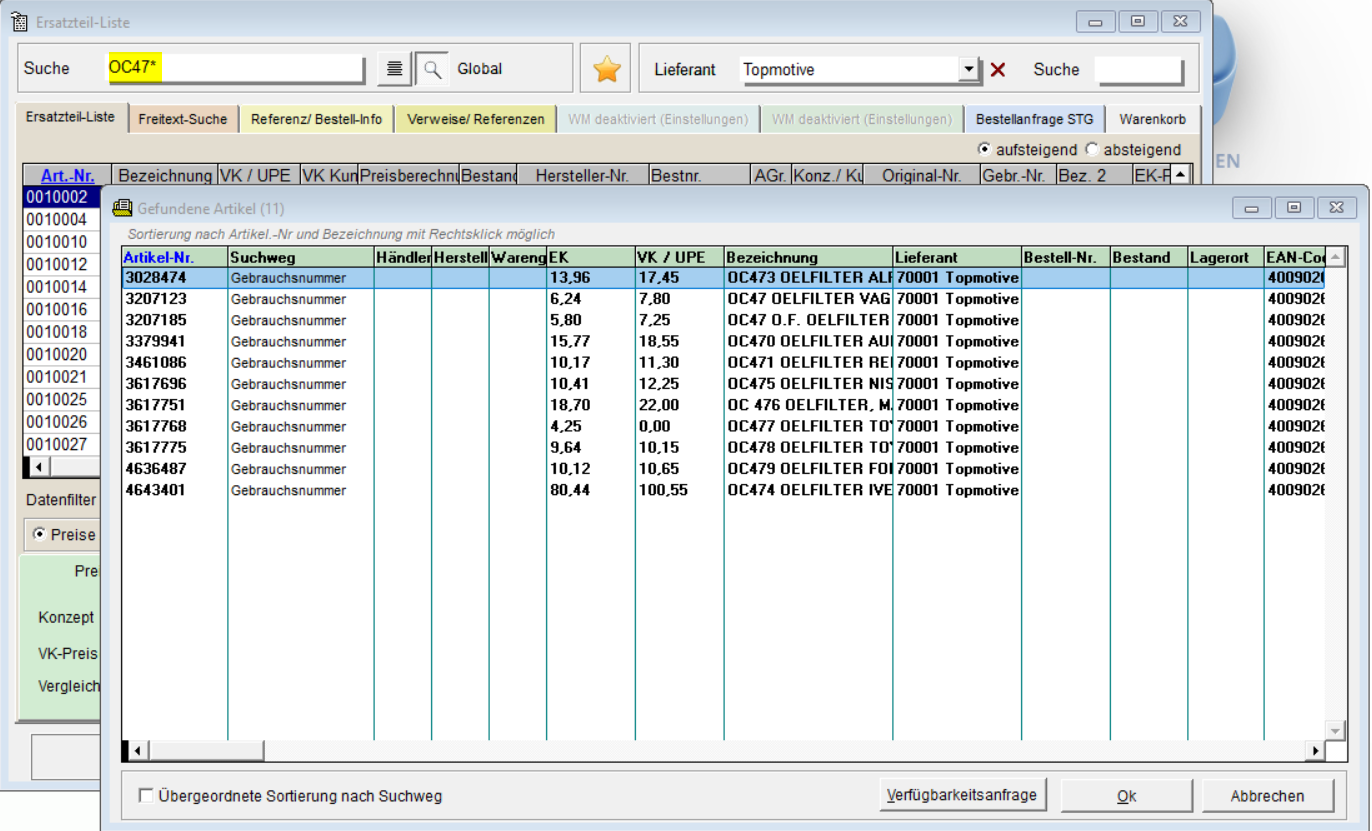Switch to the Ersatzteil-Liste tab

click(70, 117)
